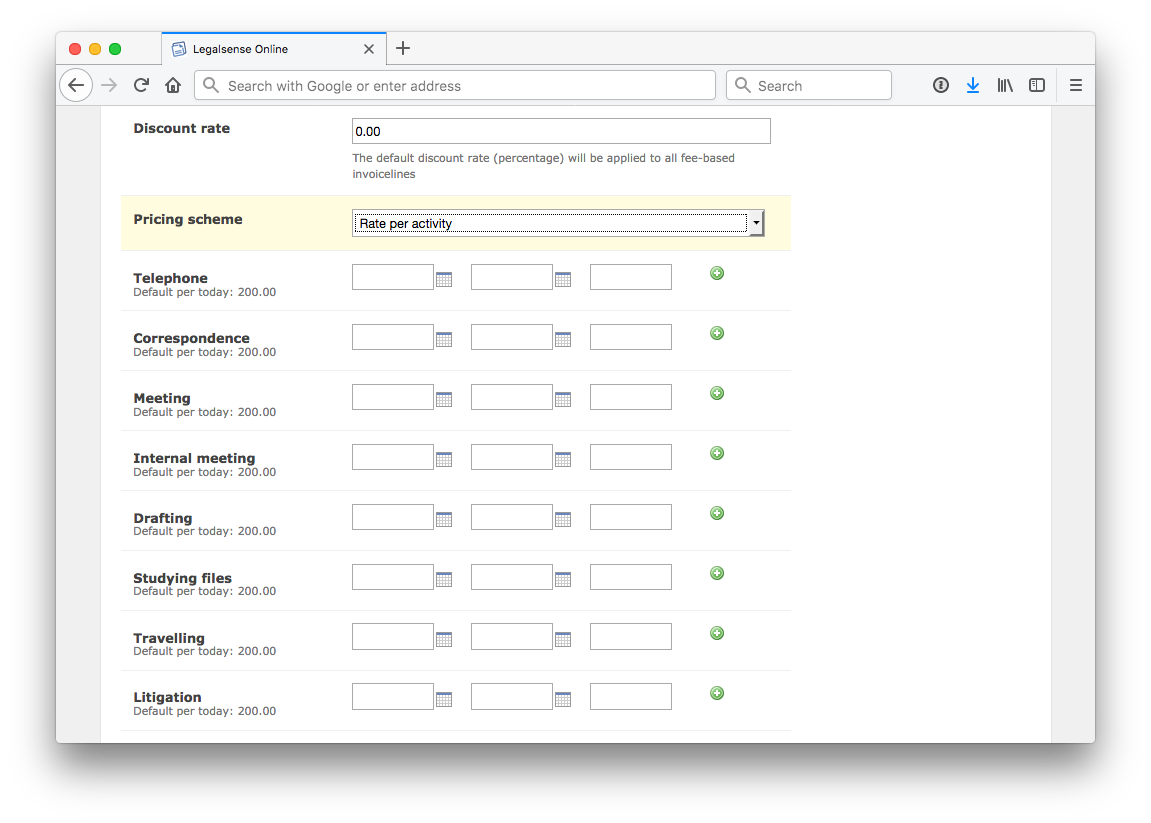Viewport: 1151px width, 823px height.
Task: Open second calendar picker in Internal meeting row
Action: point(562,460)
